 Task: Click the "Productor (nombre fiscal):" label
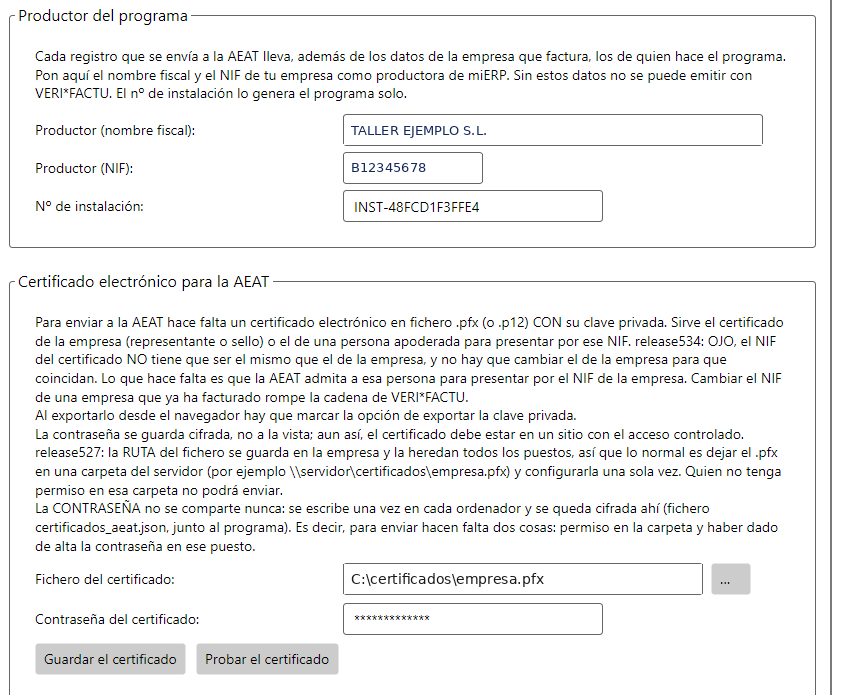(115, 131)
